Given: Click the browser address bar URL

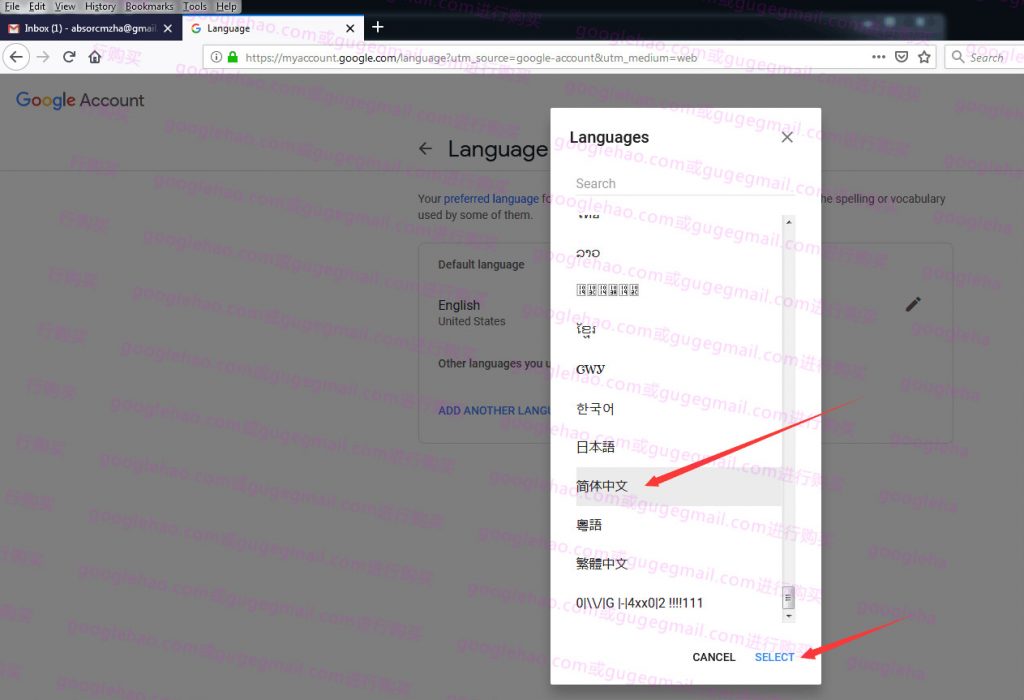Looking at the screenshot, I should (x=471, y=57).
